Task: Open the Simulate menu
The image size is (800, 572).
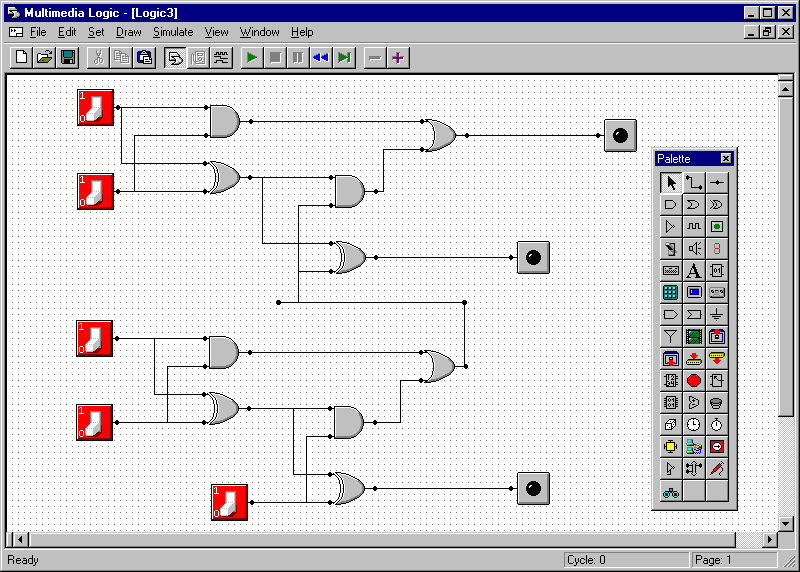Action: coord(173,32)
